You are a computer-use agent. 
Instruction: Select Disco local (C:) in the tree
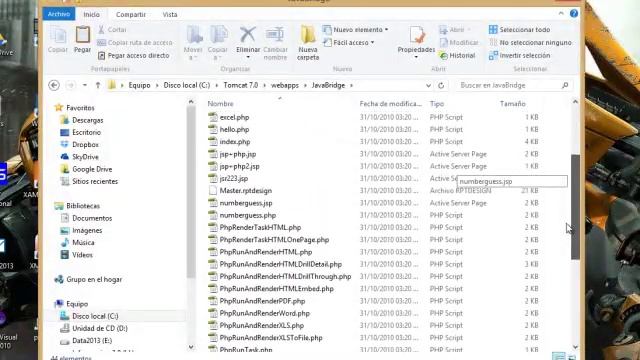coord(95,316)
